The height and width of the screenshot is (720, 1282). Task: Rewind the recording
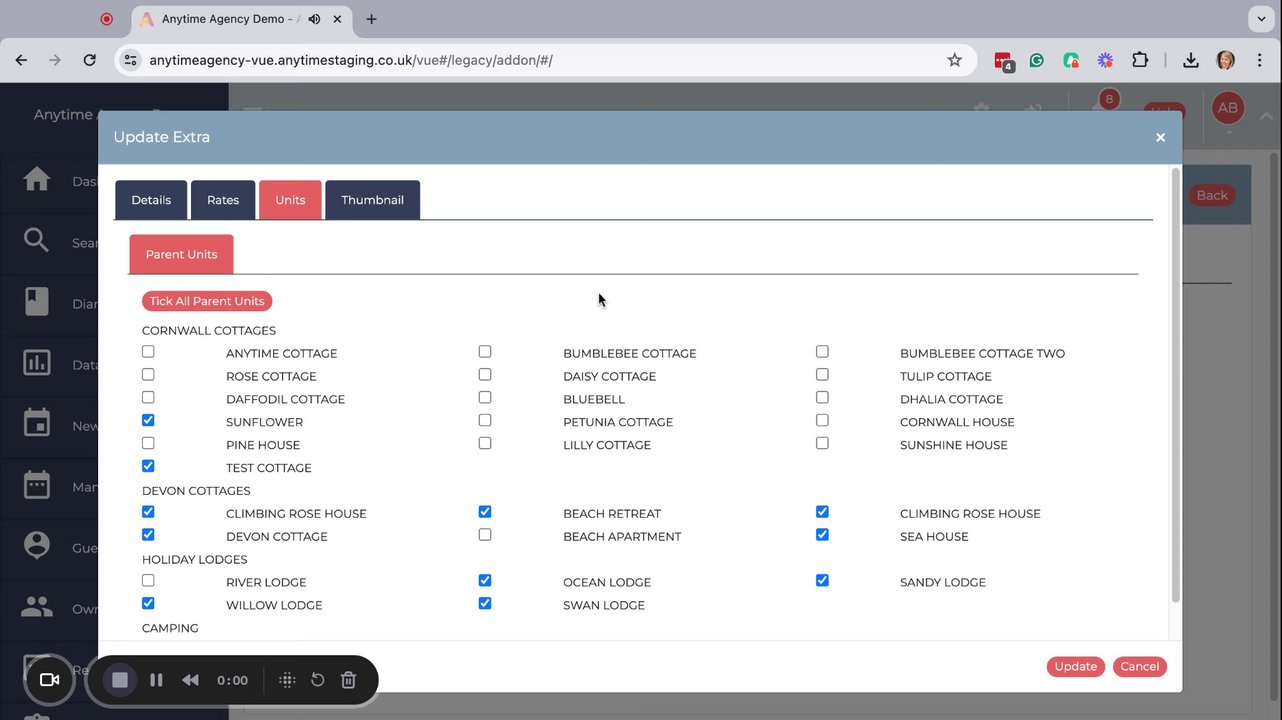coord(190,680)
